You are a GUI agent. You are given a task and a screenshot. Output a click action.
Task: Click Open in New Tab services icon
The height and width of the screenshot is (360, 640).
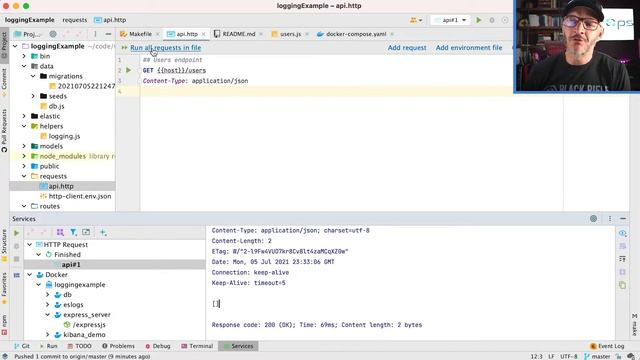[x=86, y=232]
